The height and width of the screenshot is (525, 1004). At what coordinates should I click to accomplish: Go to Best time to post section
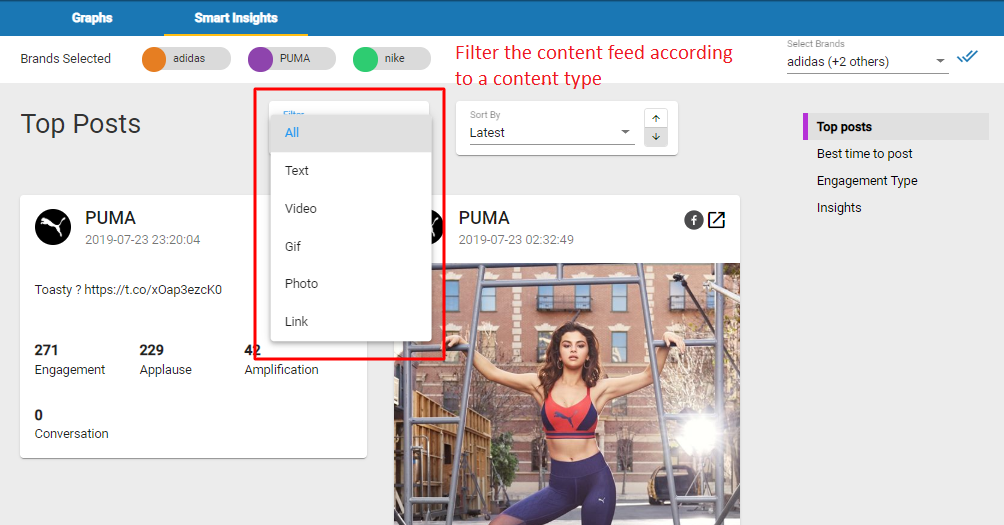coord(864,154)
